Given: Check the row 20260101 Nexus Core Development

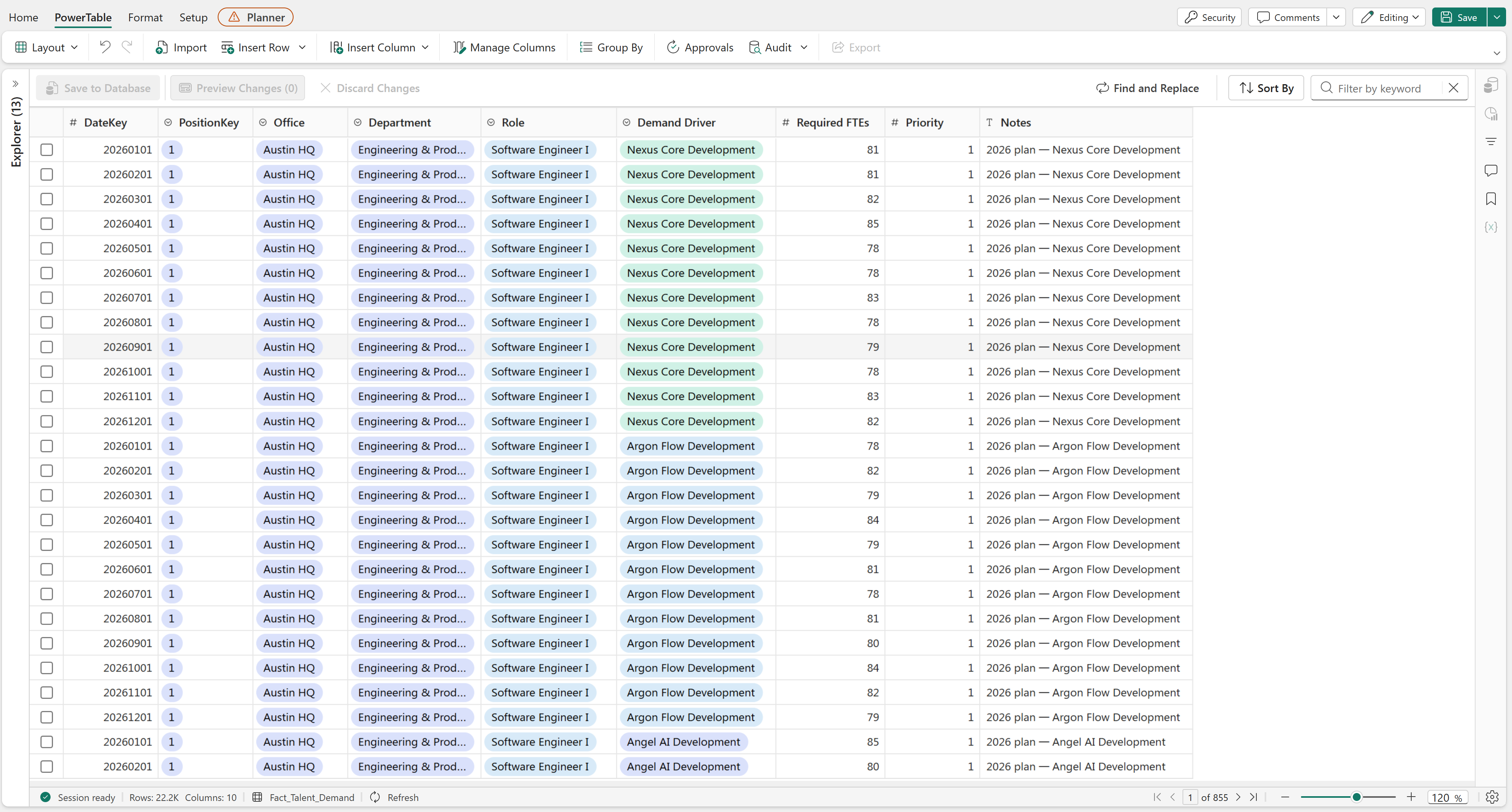Looking at the screenshot, I should pos(47,150).
